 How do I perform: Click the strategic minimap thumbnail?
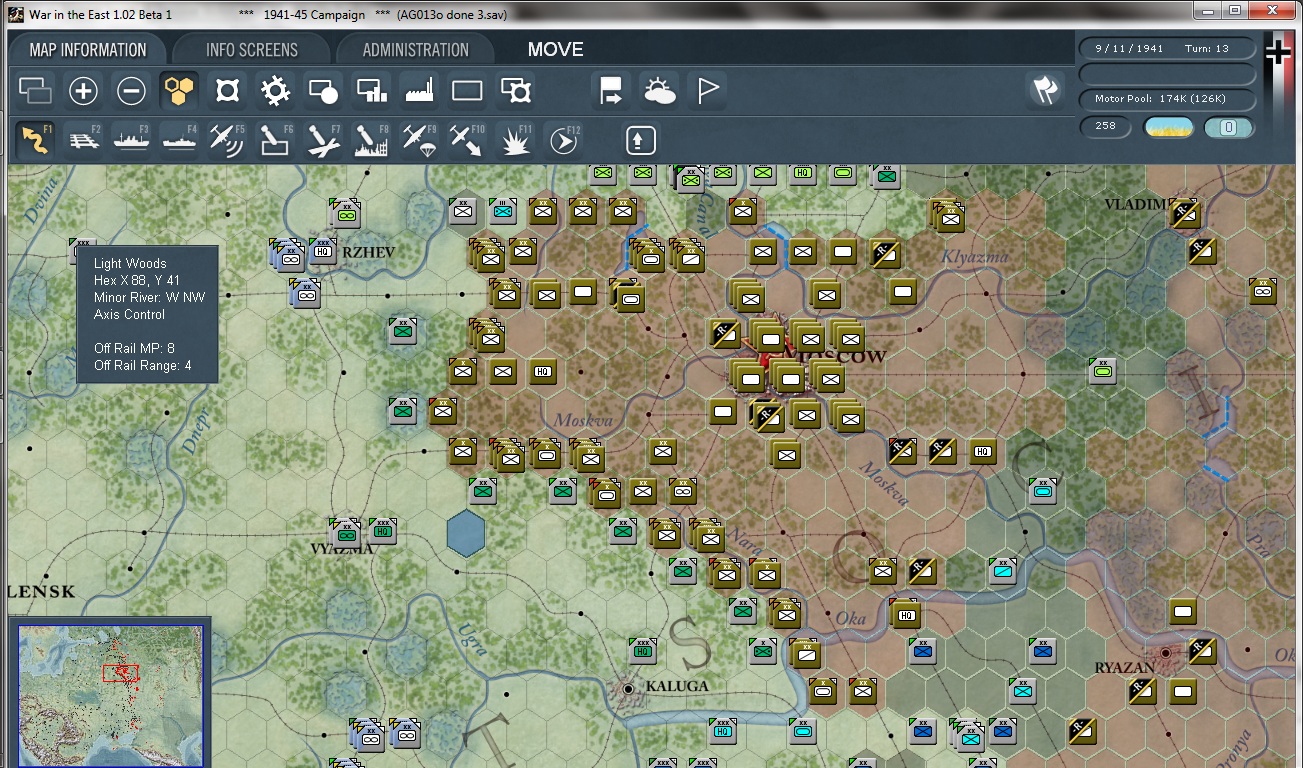click(110, 696)
